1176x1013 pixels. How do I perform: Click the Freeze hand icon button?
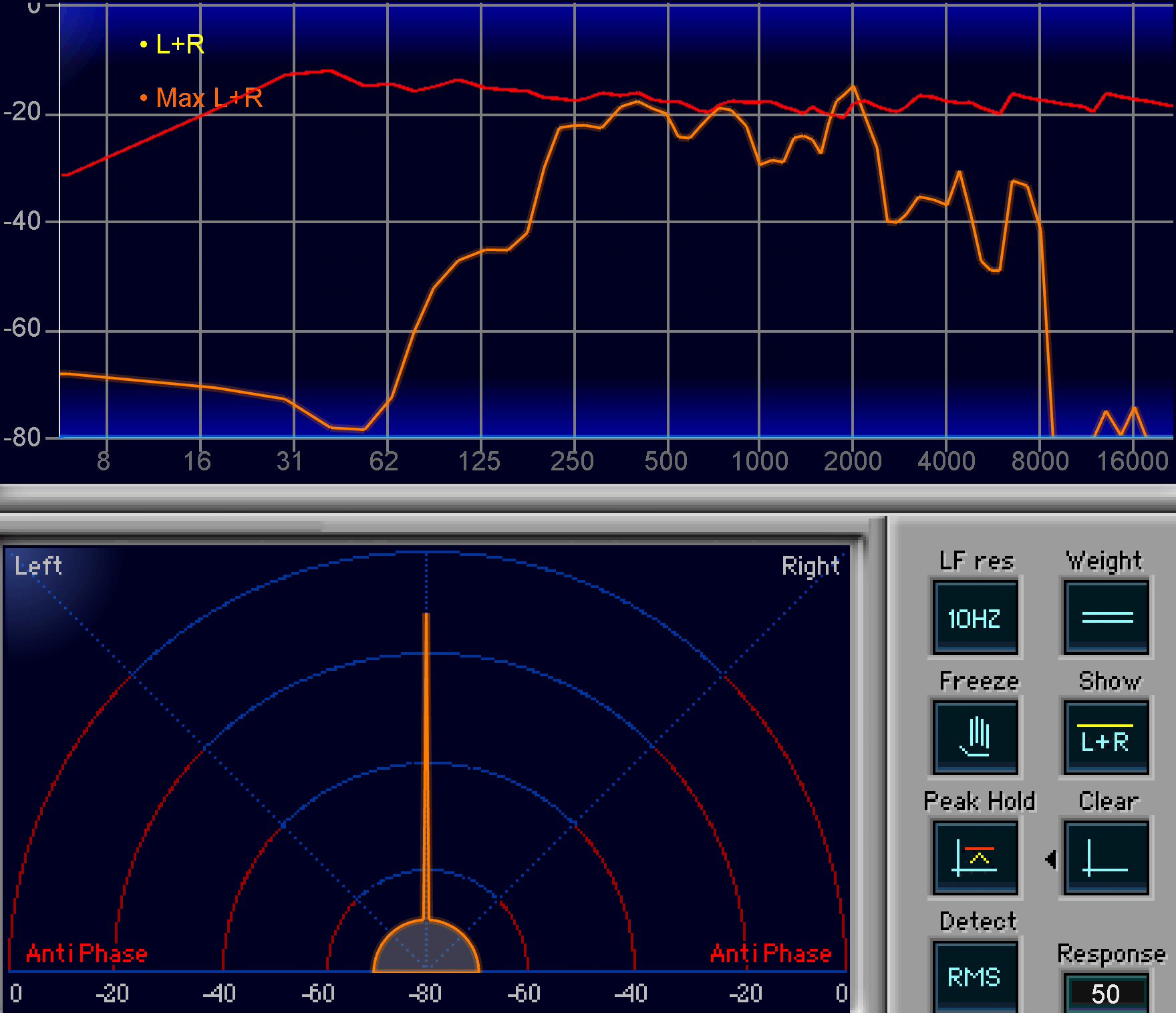(976, 738)
